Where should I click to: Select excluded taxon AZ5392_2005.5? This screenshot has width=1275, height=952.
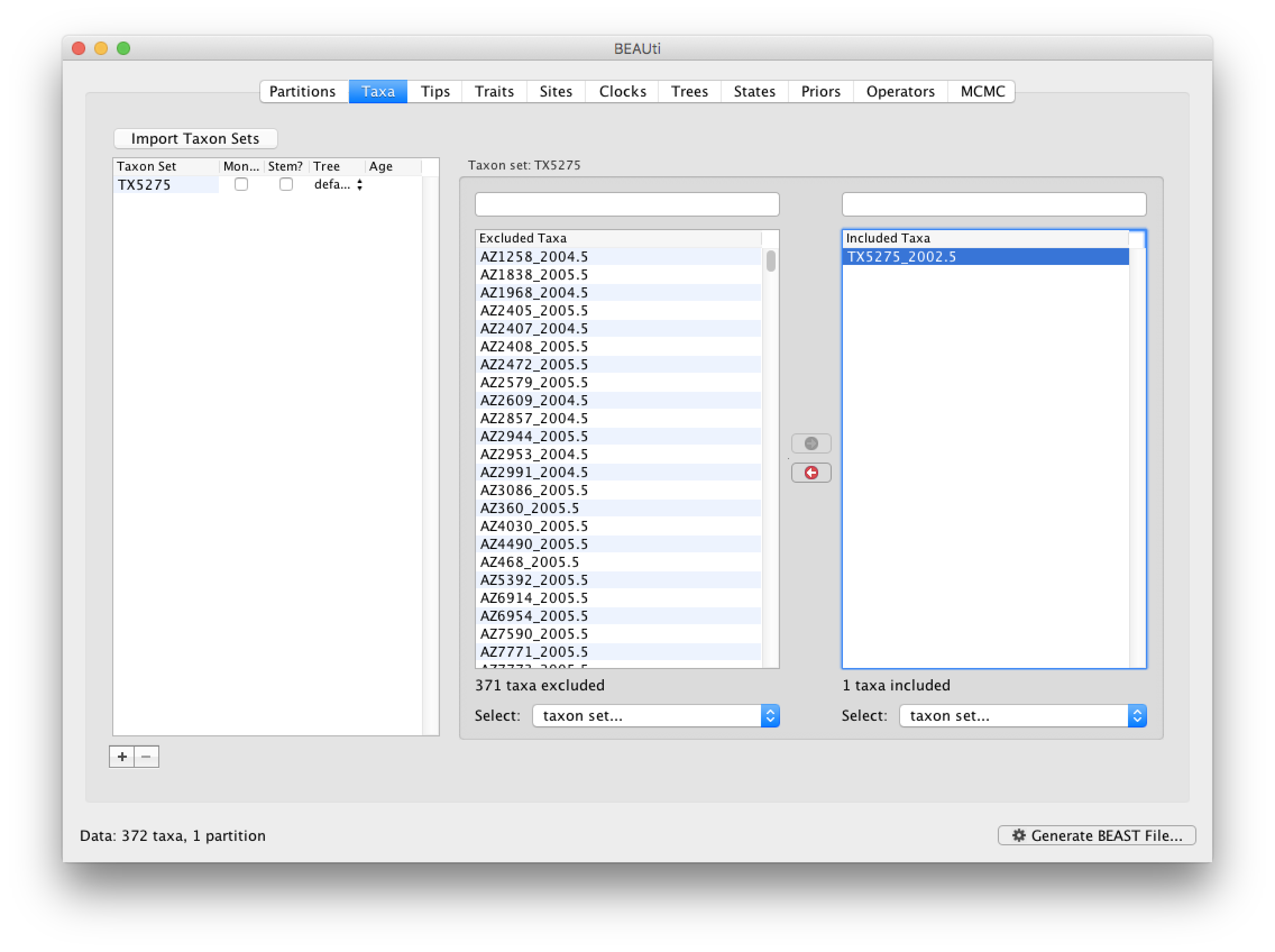619,580
